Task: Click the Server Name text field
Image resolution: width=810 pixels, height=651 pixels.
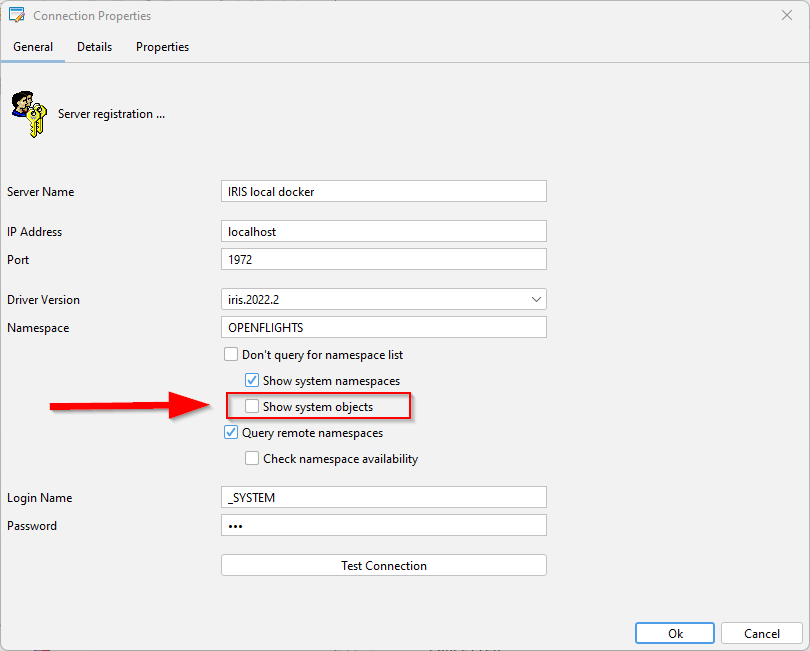Action: [383, 191]
